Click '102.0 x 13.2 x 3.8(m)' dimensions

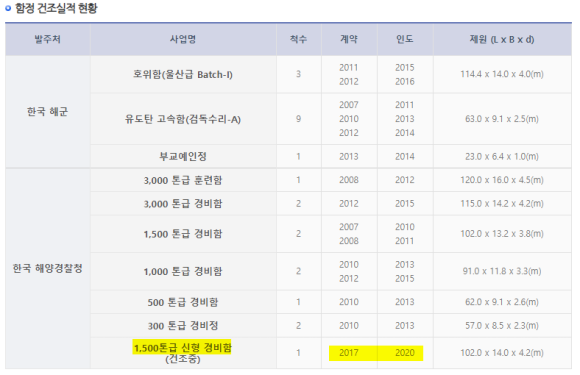tap(502, 234)
